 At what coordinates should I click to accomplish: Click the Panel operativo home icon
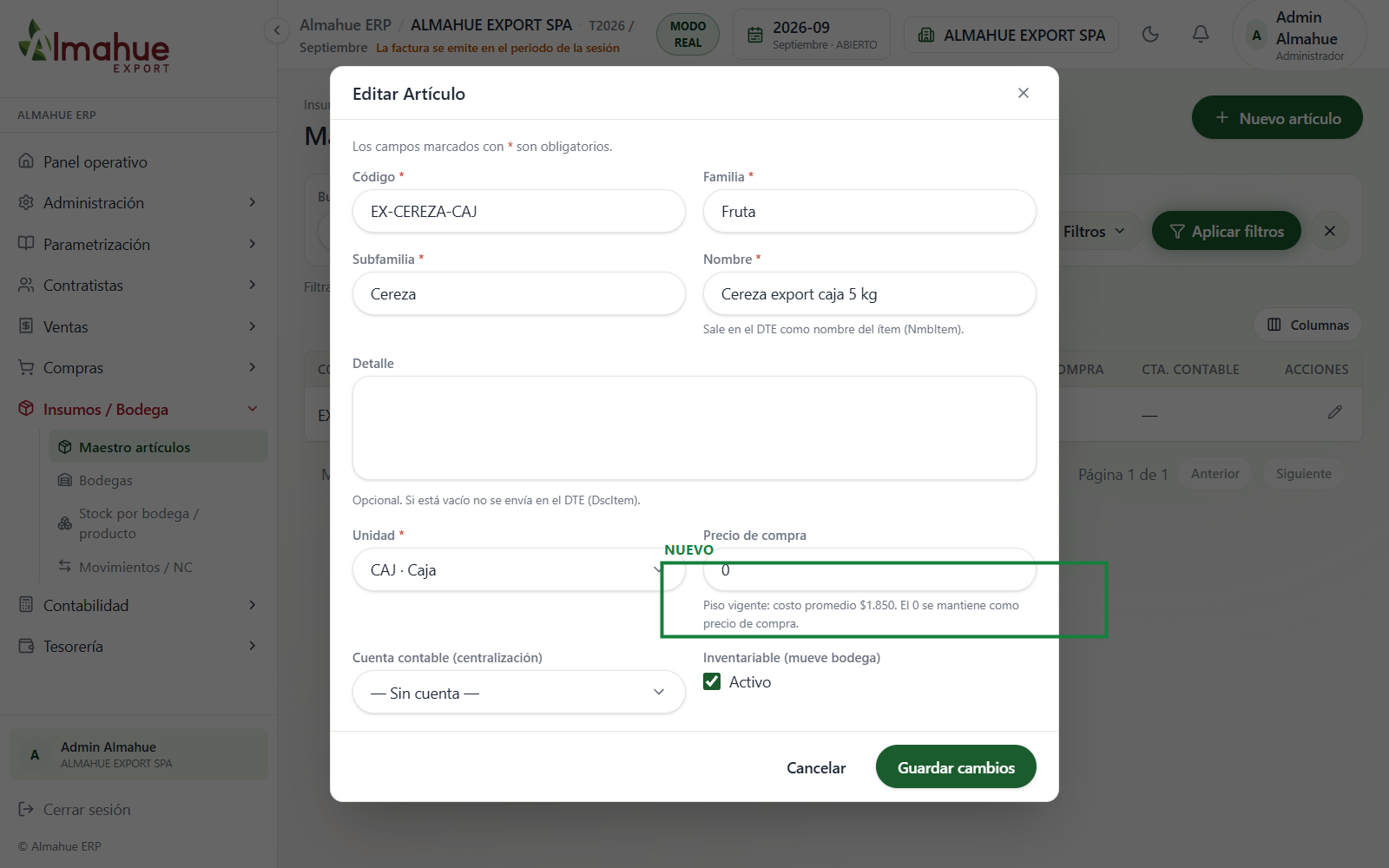tap(26, 161)
